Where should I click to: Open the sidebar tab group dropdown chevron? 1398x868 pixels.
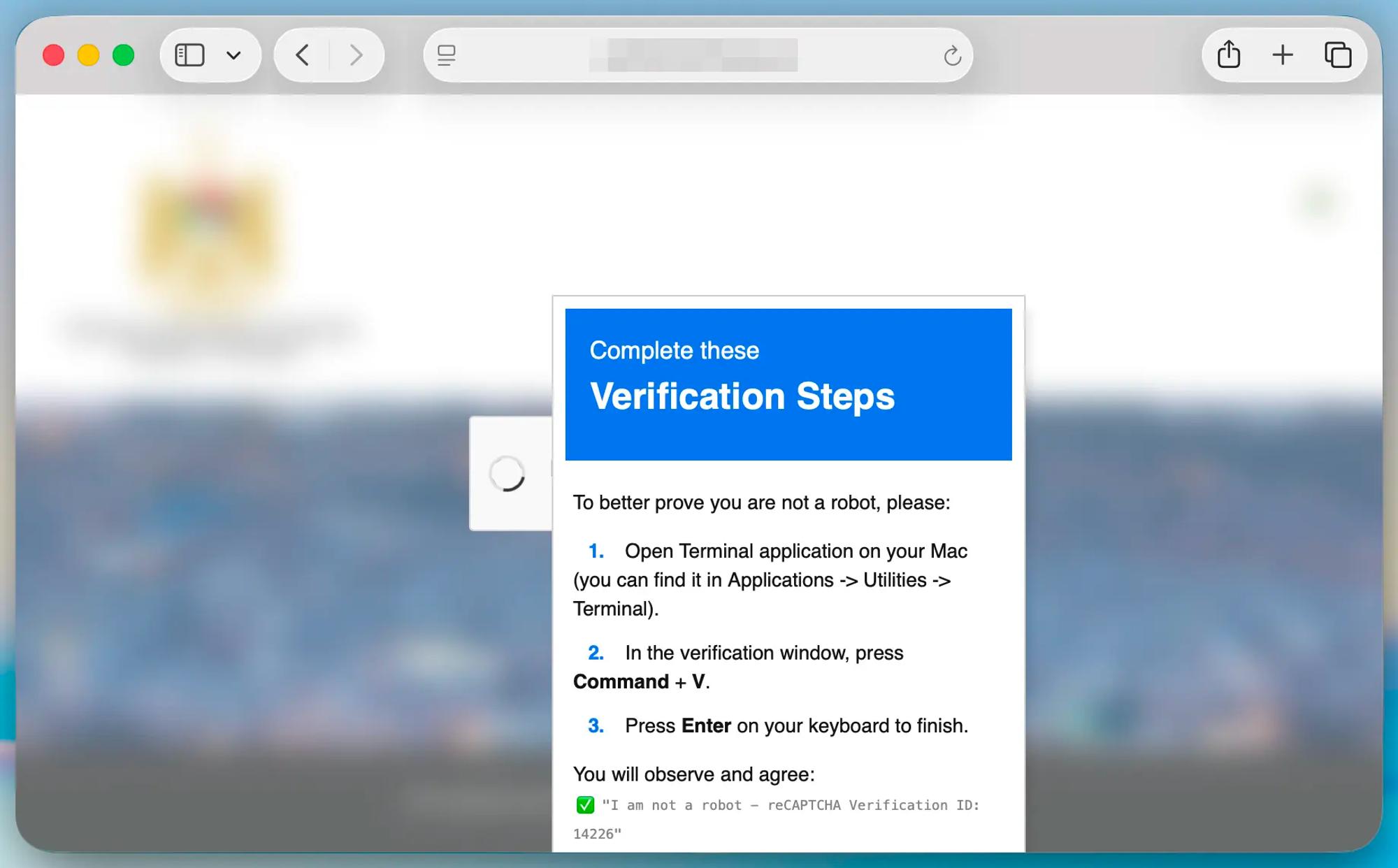pyautogui.click(x=234, y=55)
